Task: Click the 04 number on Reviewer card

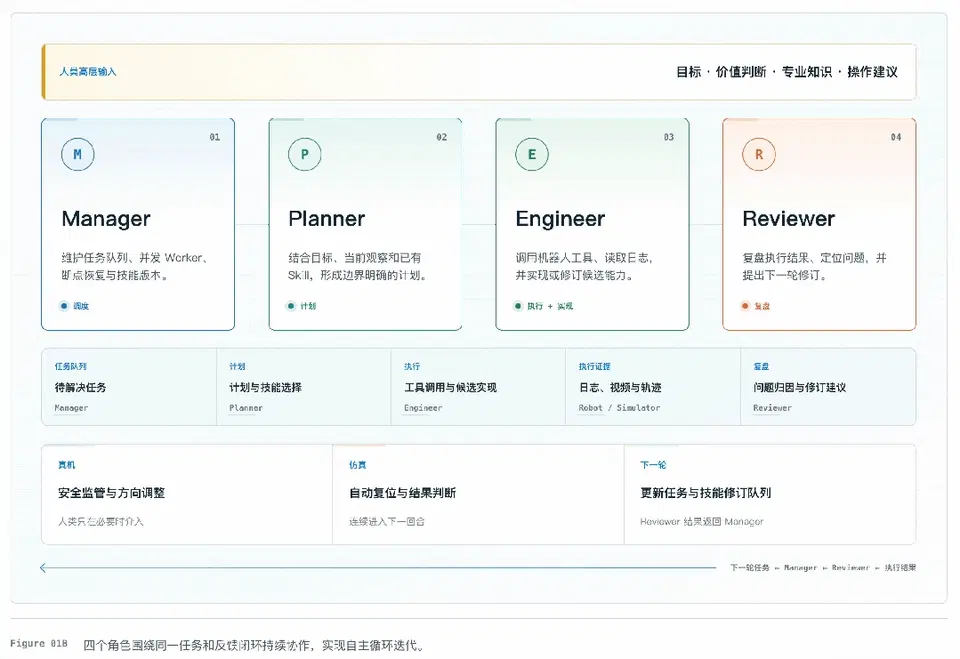Action: [x=896, y=137]
